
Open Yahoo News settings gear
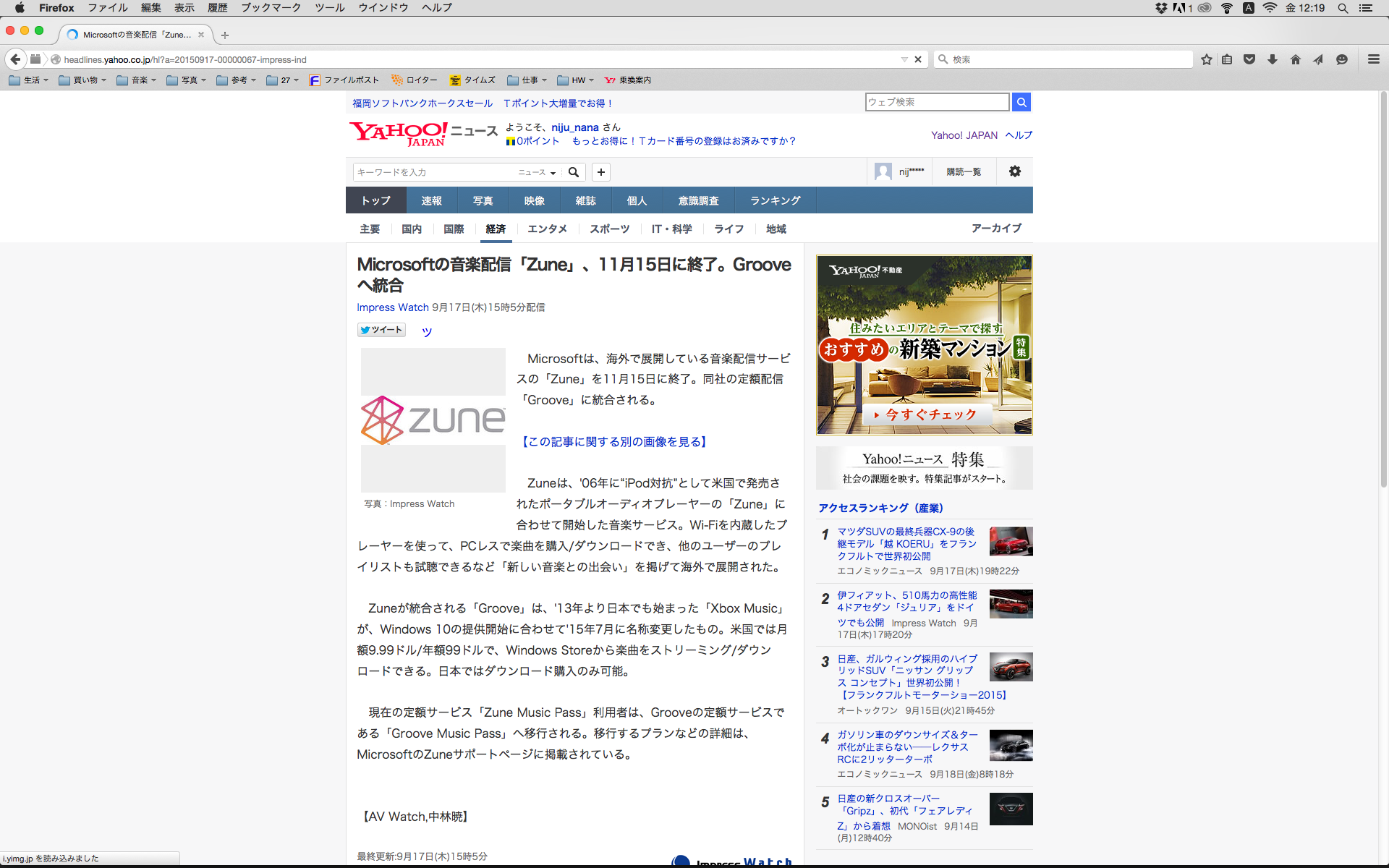pyautogui.click(x=1014, y=171)
